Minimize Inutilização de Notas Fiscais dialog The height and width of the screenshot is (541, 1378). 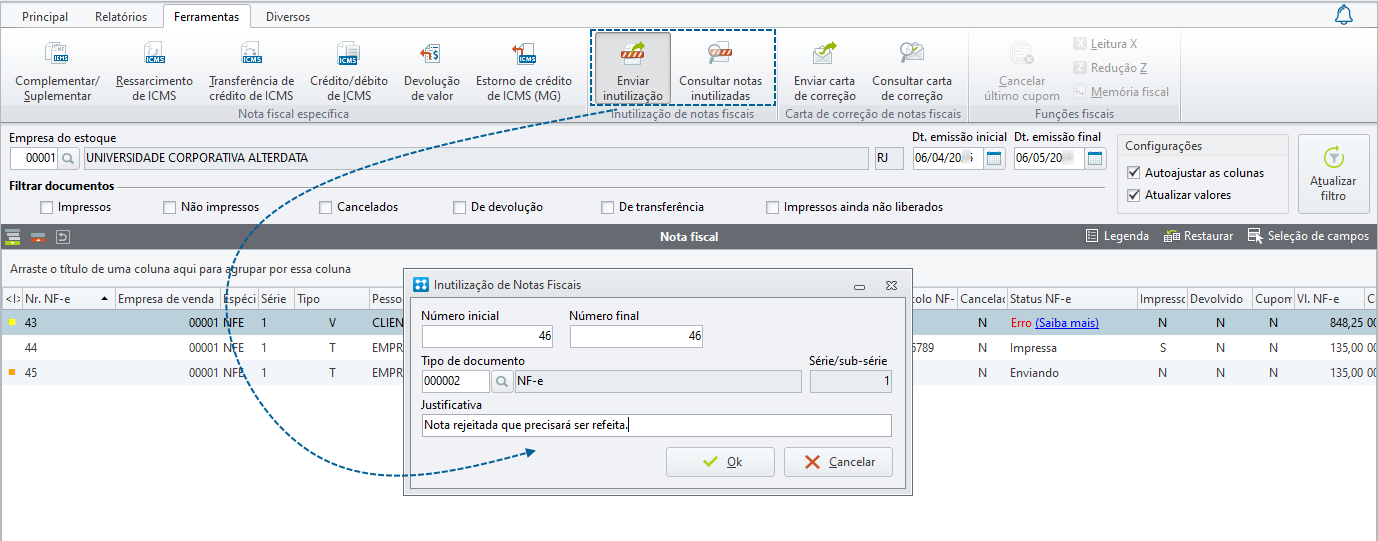859,286
